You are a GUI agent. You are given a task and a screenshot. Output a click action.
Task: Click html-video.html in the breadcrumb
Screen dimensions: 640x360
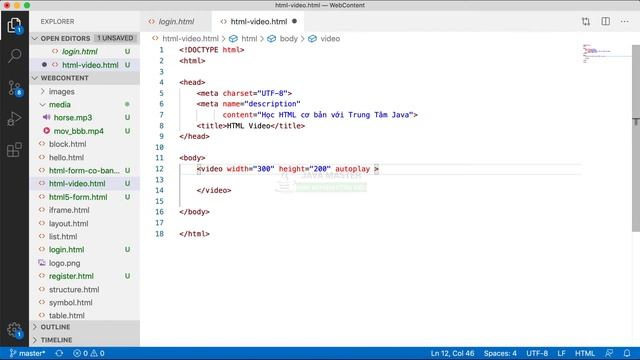(190, 39)
